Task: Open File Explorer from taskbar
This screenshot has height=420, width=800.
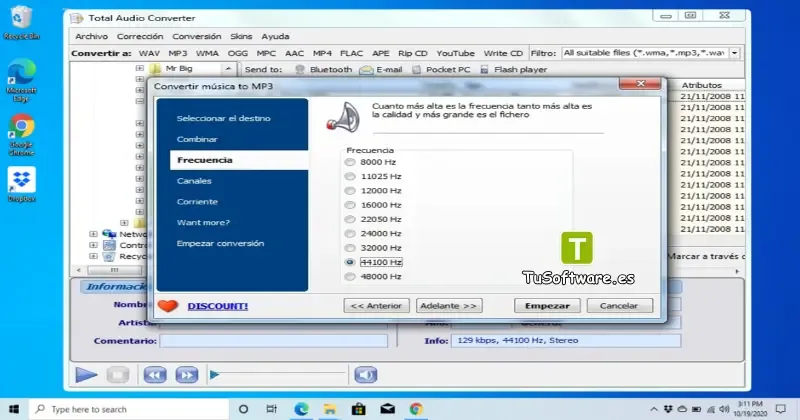Action: (330, 409)
